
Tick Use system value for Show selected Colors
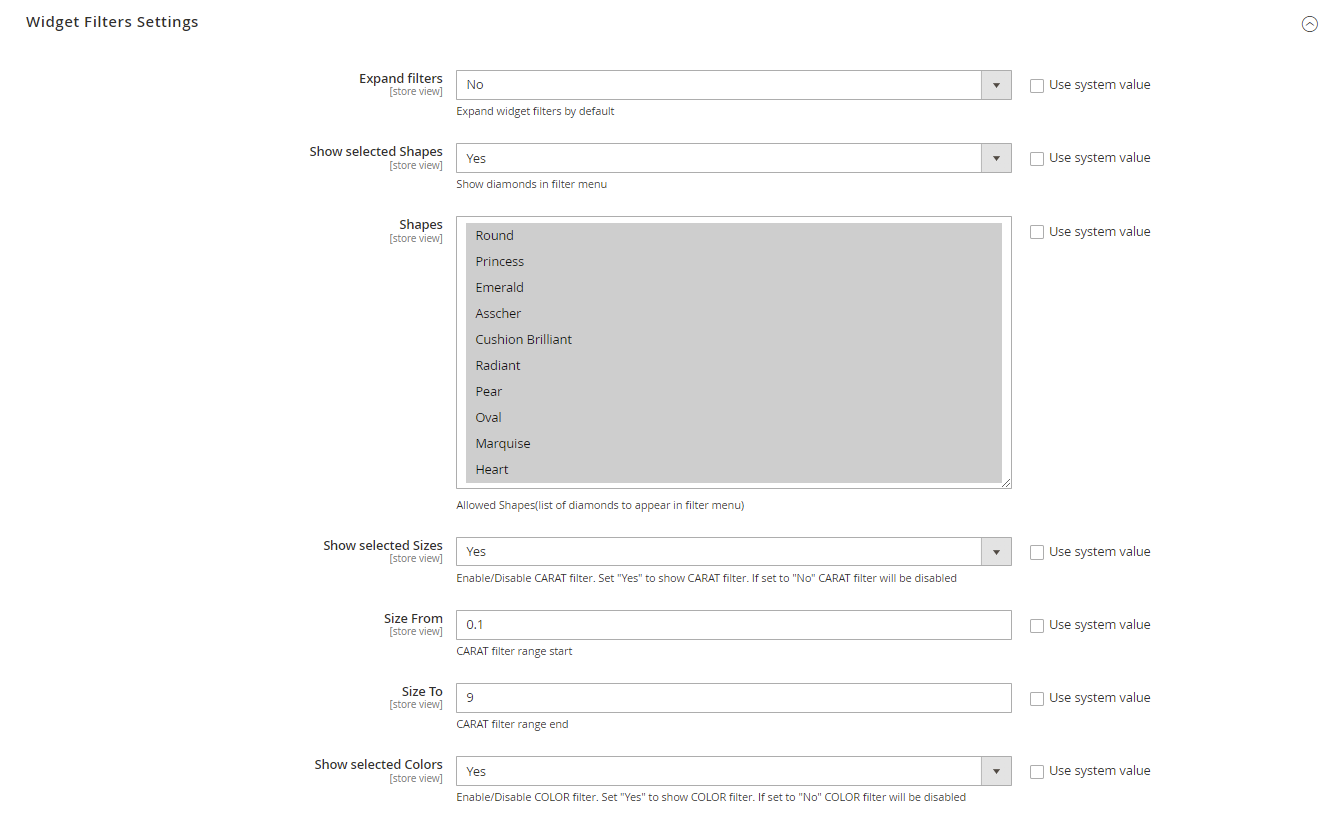[1037, 772]
